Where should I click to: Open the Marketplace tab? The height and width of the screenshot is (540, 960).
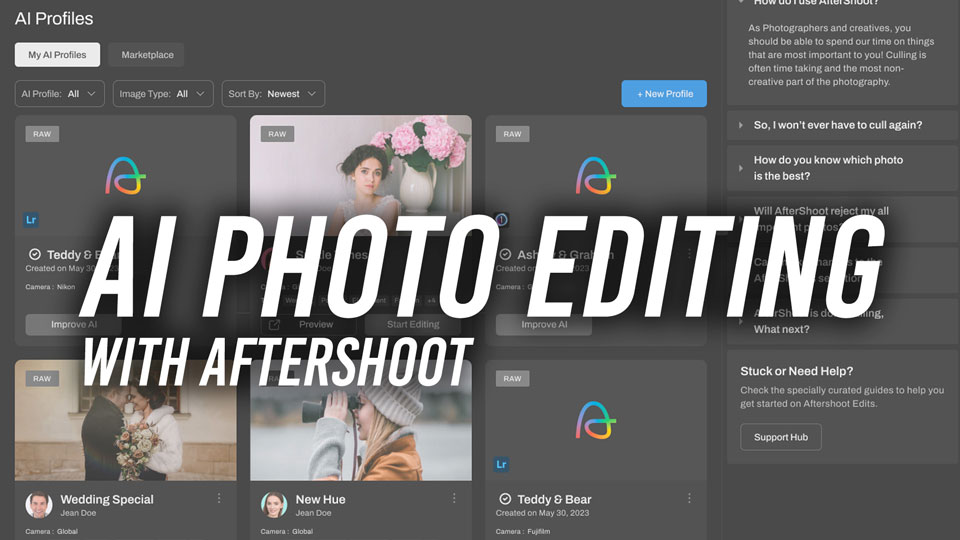(147, 54)
